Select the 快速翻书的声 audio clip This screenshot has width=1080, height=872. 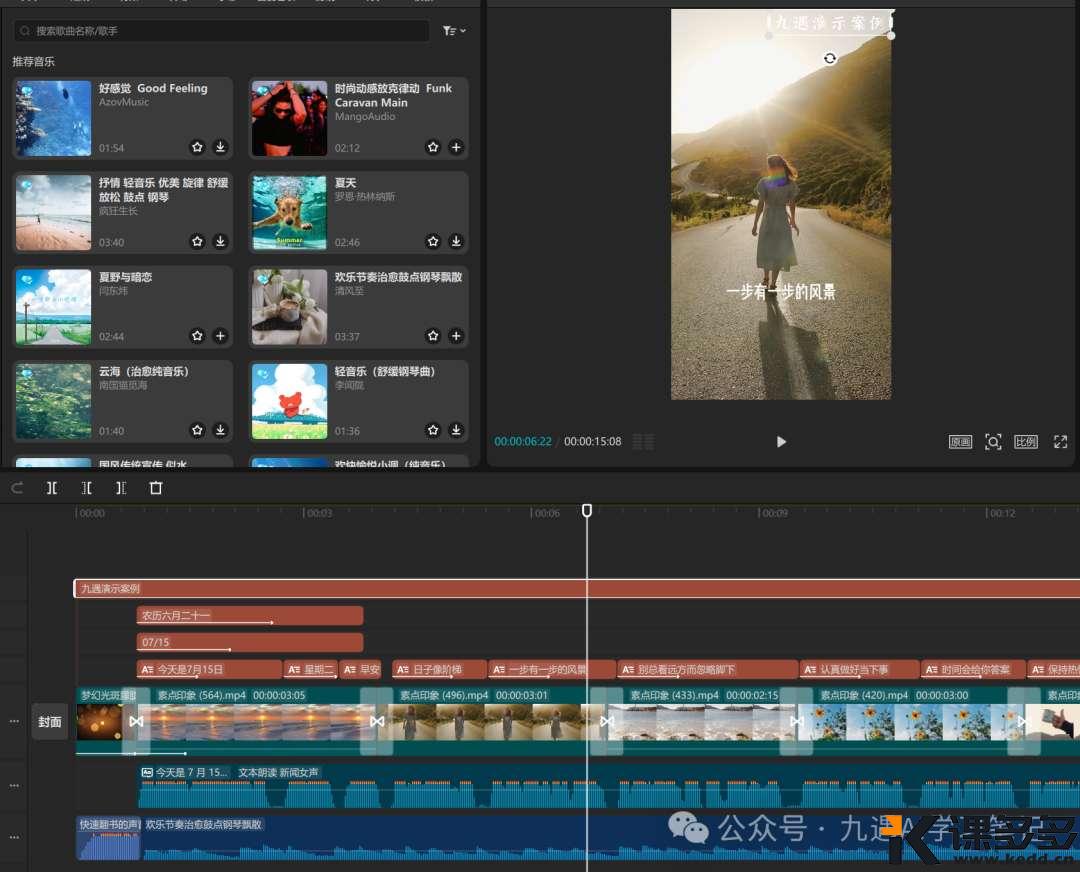[108, 838]
